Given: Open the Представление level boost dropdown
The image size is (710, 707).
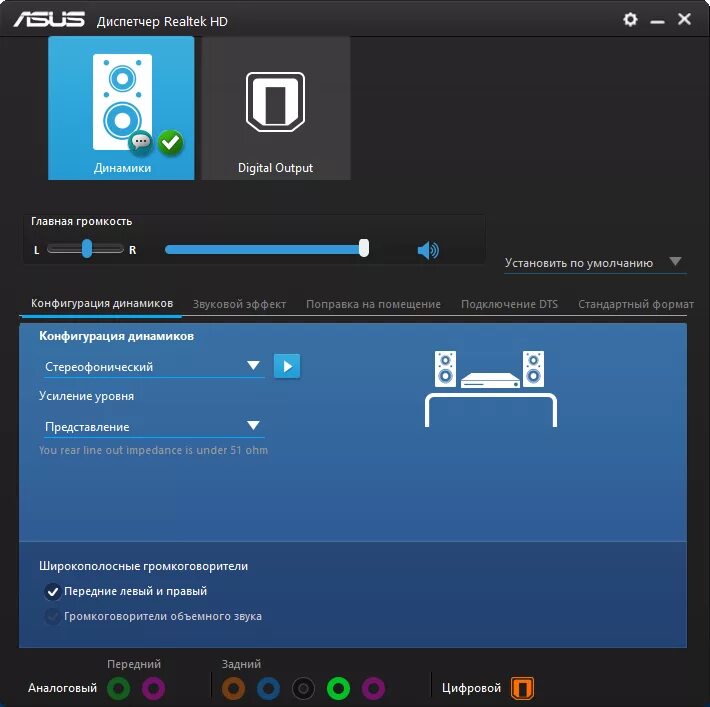Looking at the screenshot, I should click(x=154, y=427).
